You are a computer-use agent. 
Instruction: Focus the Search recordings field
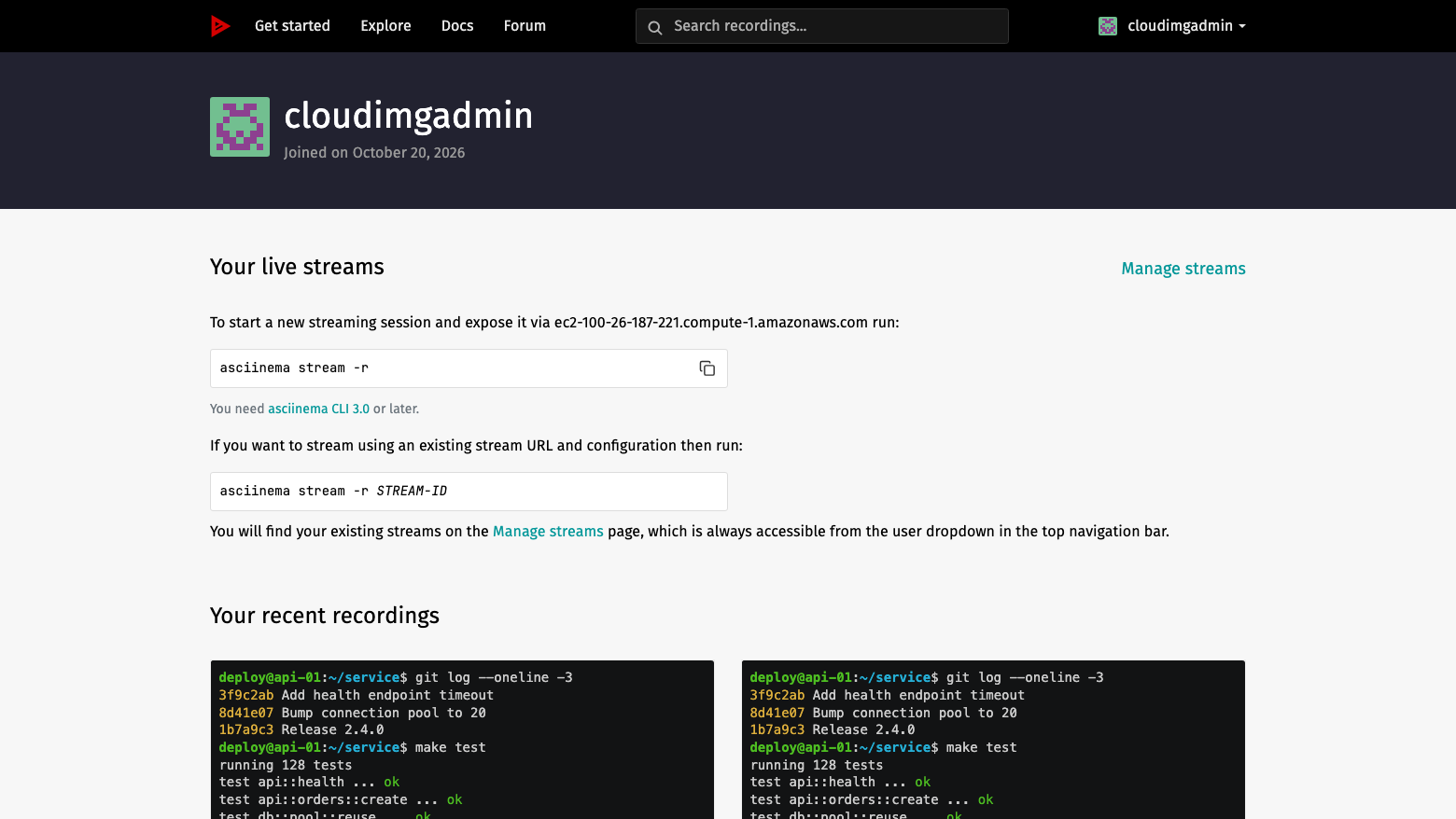pos(822,26)
